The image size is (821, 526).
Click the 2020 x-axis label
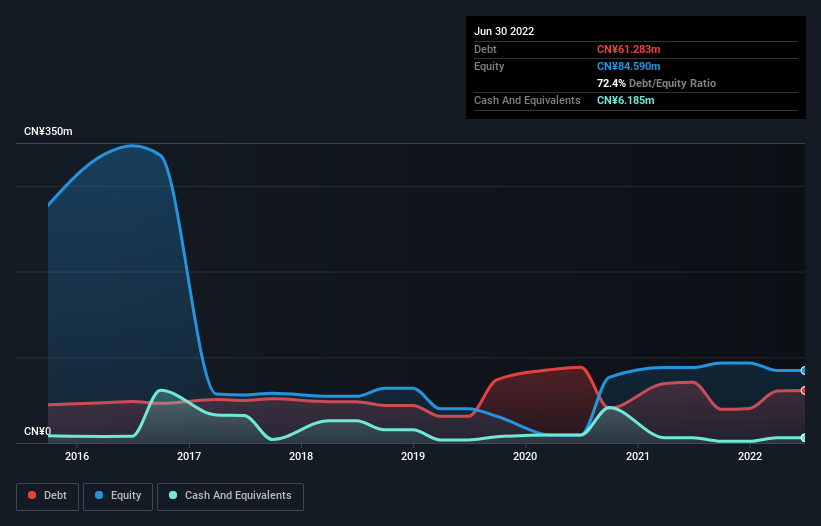pos(525,456)
